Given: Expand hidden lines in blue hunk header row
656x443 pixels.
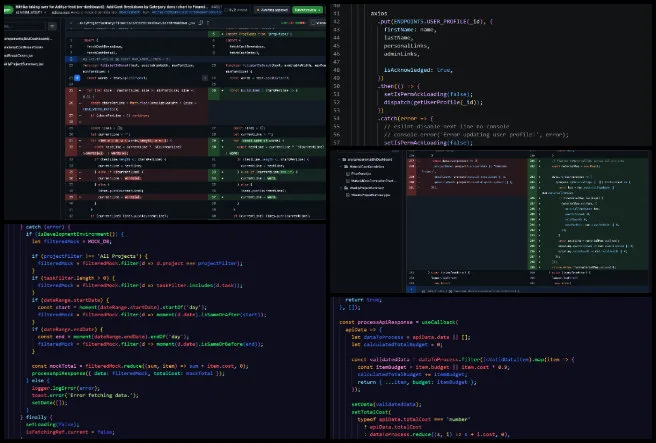Looking at the screenshot, I should [71, 59].
